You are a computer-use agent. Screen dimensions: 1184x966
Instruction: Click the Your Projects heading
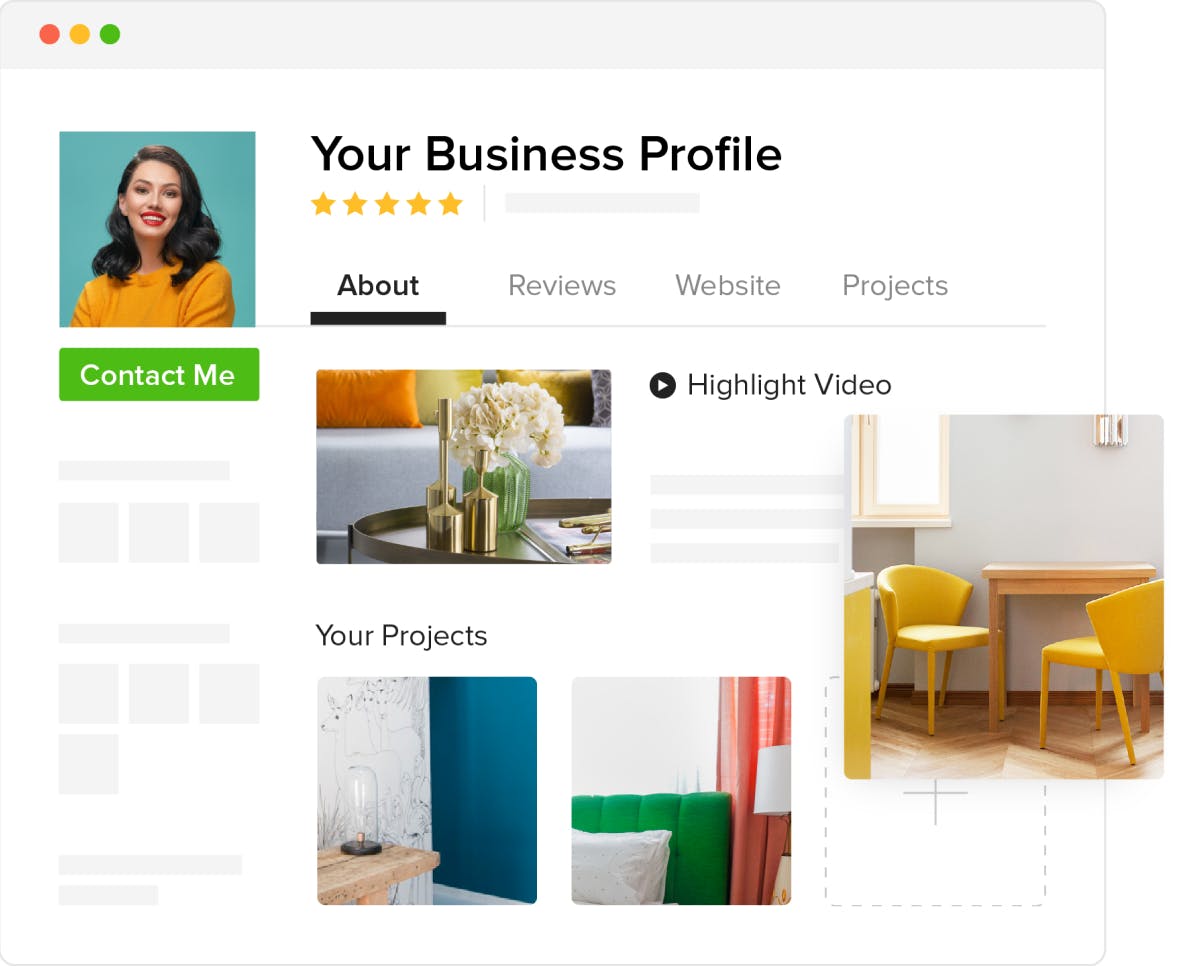[x=401, y=636]
